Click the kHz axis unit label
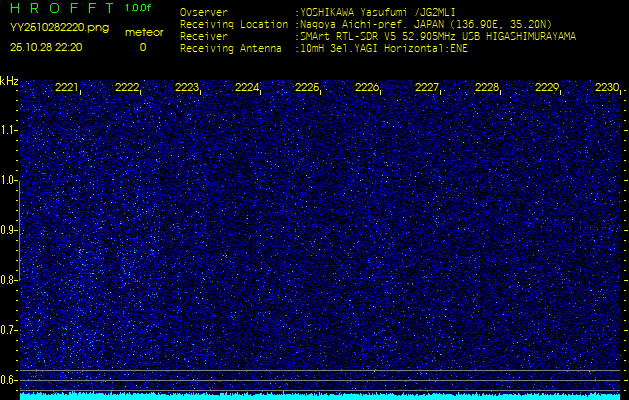Viewport: 629px width, 400px height. tap(9, 81)
